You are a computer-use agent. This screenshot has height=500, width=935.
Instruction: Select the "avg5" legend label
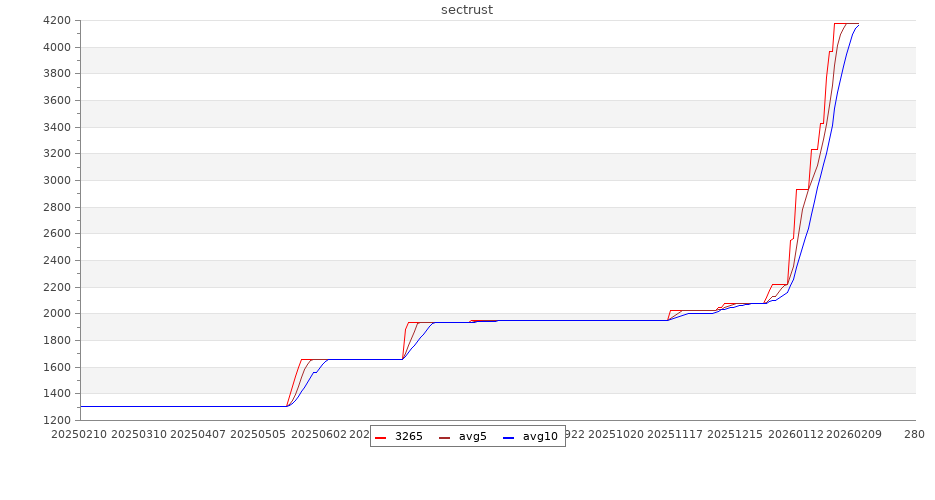[x=472, y=436]
